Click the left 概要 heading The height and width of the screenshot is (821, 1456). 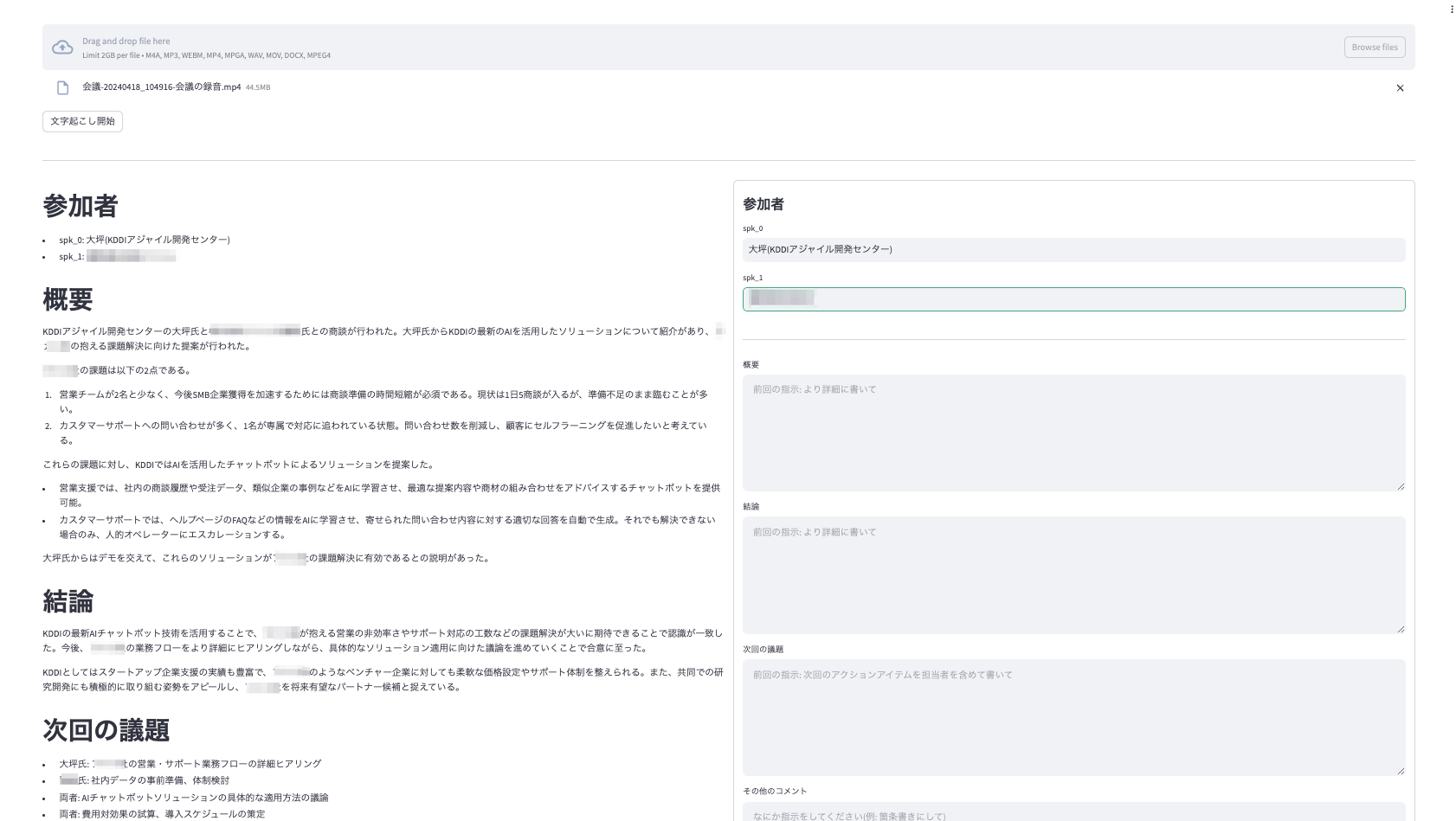coord(68,299)
